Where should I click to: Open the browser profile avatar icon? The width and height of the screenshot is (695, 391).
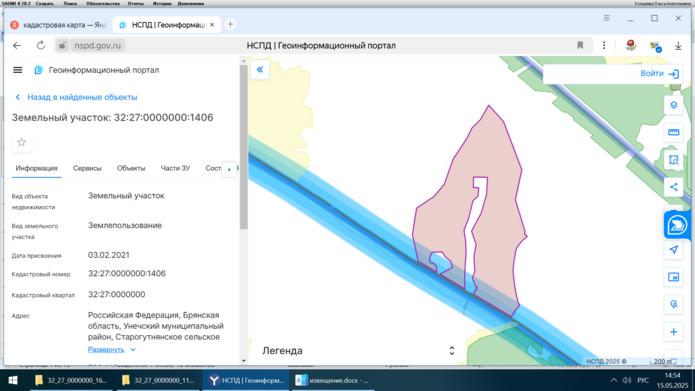tap(631, 45)
